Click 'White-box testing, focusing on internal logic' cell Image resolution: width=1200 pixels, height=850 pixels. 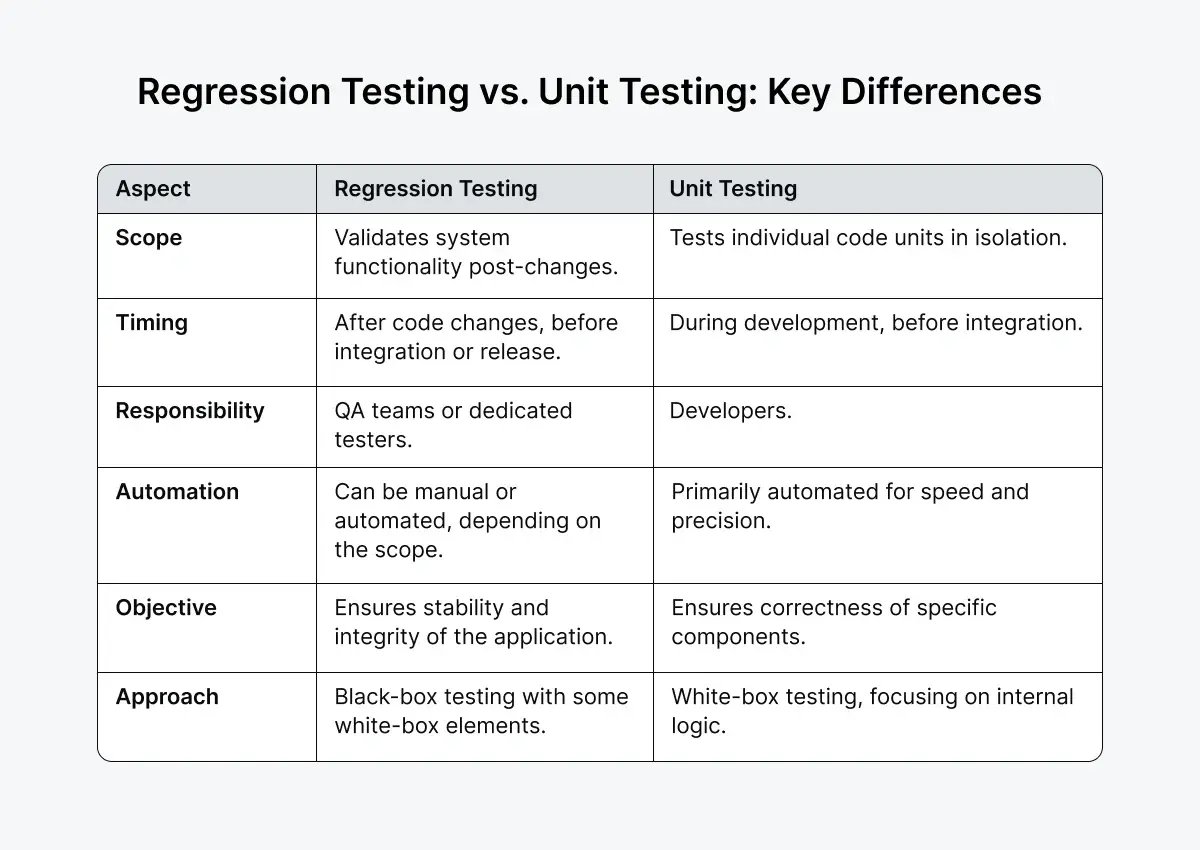(x=872, y=711)
